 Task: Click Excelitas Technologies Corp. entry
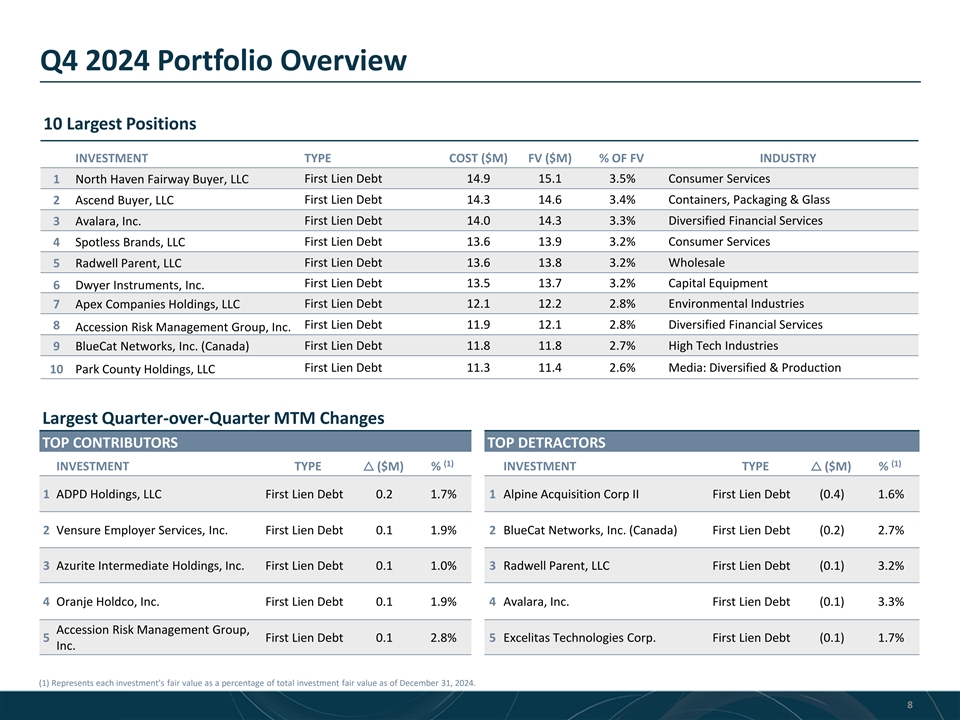[579, 638]
